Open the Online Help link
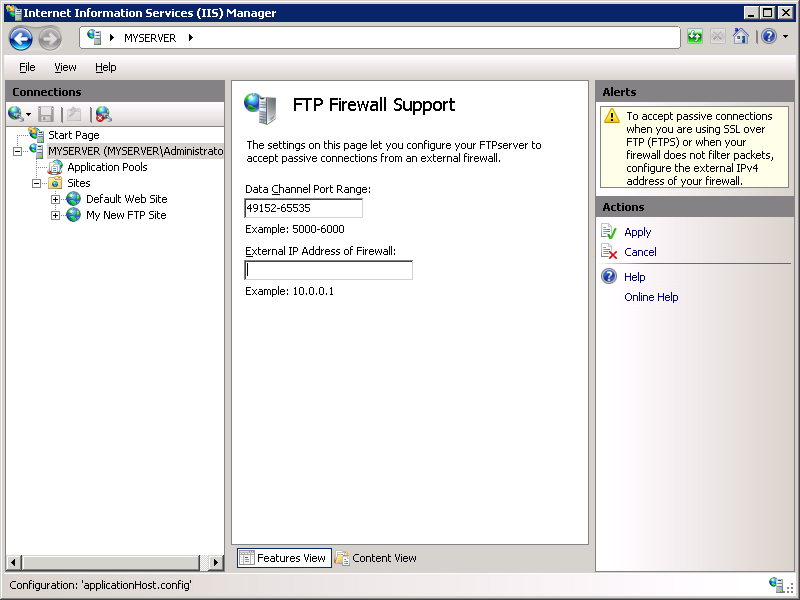This screenshot has height=600, width=800. point(651,297)
